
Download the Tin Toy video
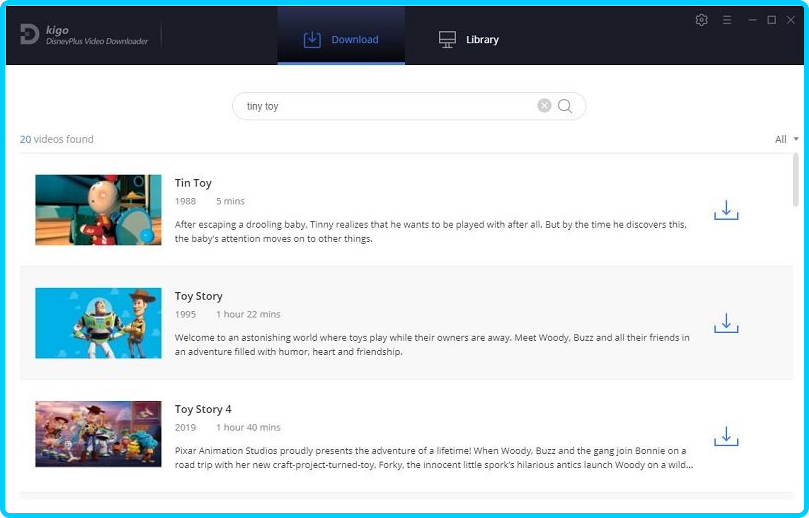click(x=726, y=210)
